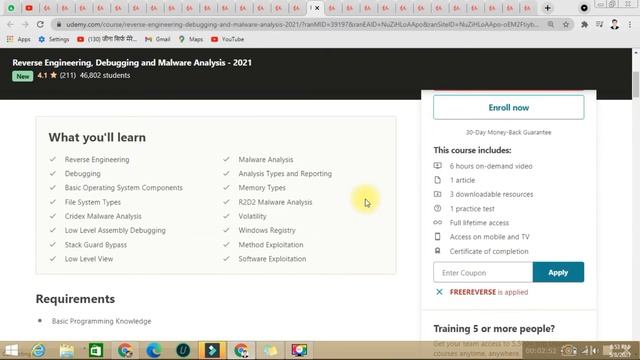The height and width of the screenshot is (360, 640).
Task: Open the Gmail bookmark
Action: (158, 39)
